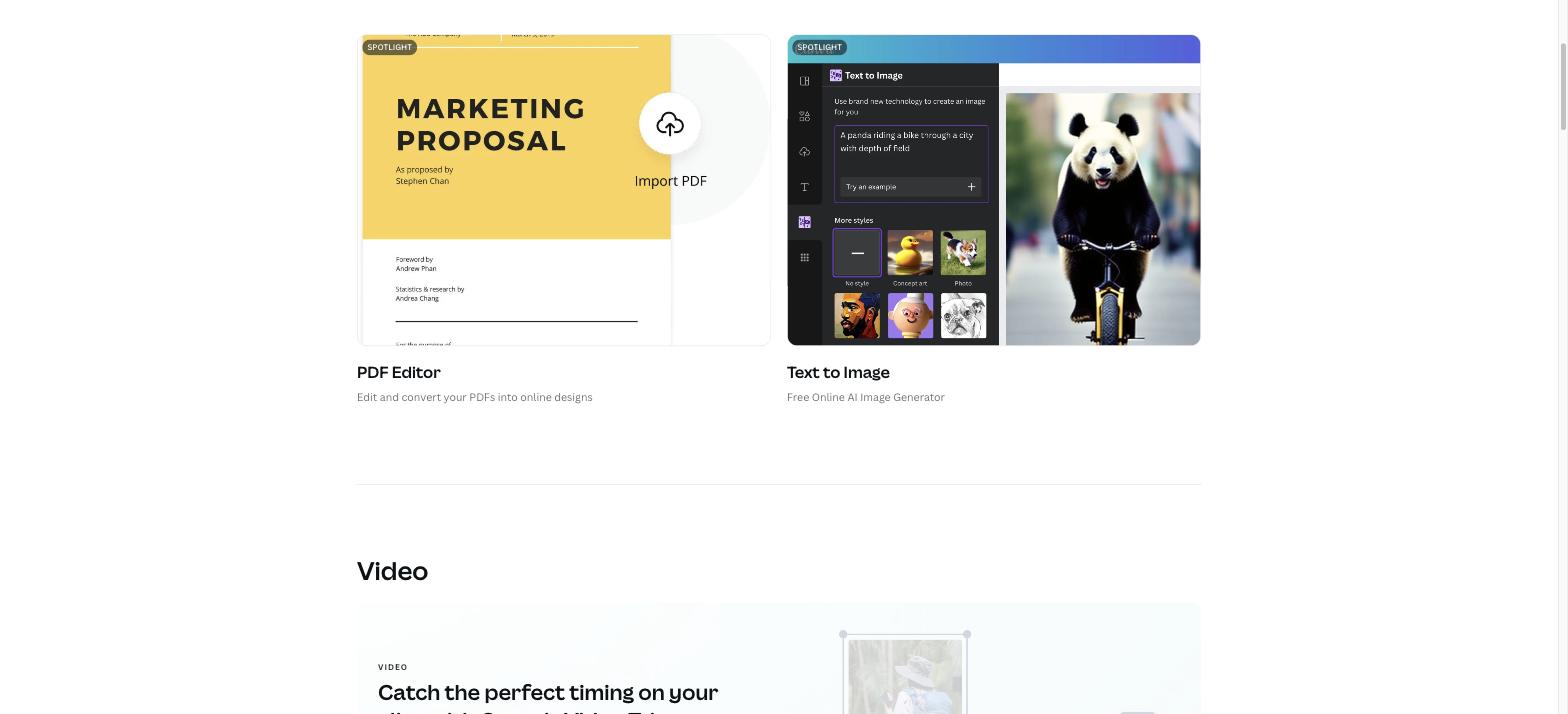Click the SPOTLIGHT badge on Text to Image card

[819, 47]
